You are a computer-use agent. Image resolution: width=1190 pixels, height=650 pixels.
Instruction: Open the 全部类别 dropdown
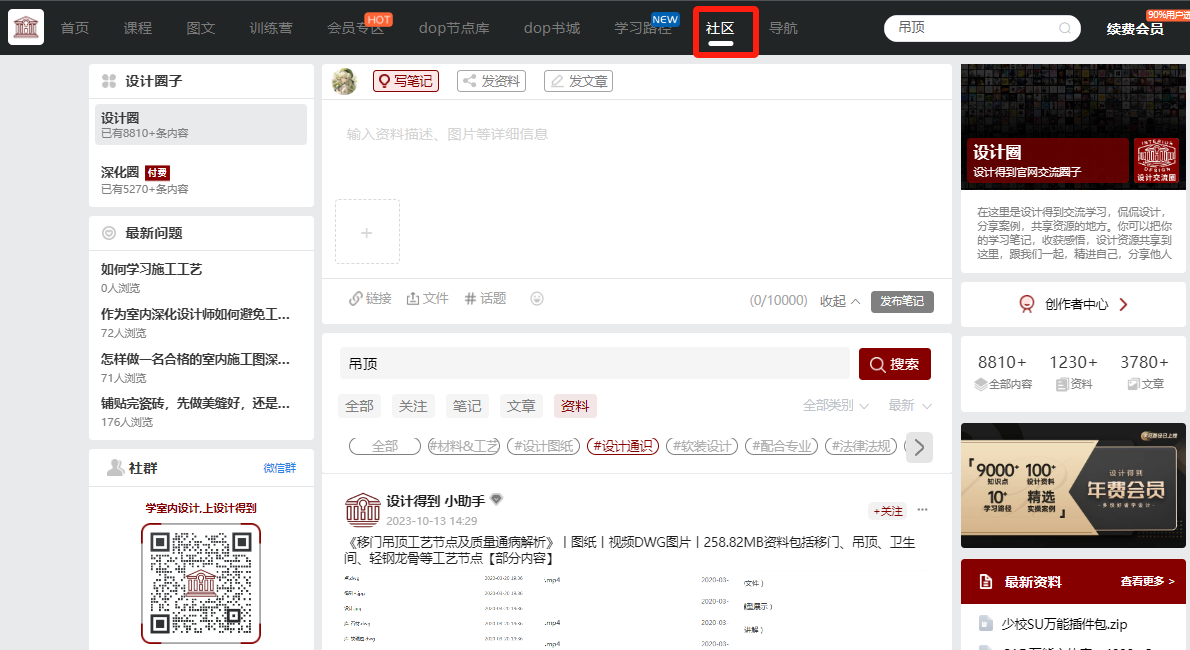[837, 406]
